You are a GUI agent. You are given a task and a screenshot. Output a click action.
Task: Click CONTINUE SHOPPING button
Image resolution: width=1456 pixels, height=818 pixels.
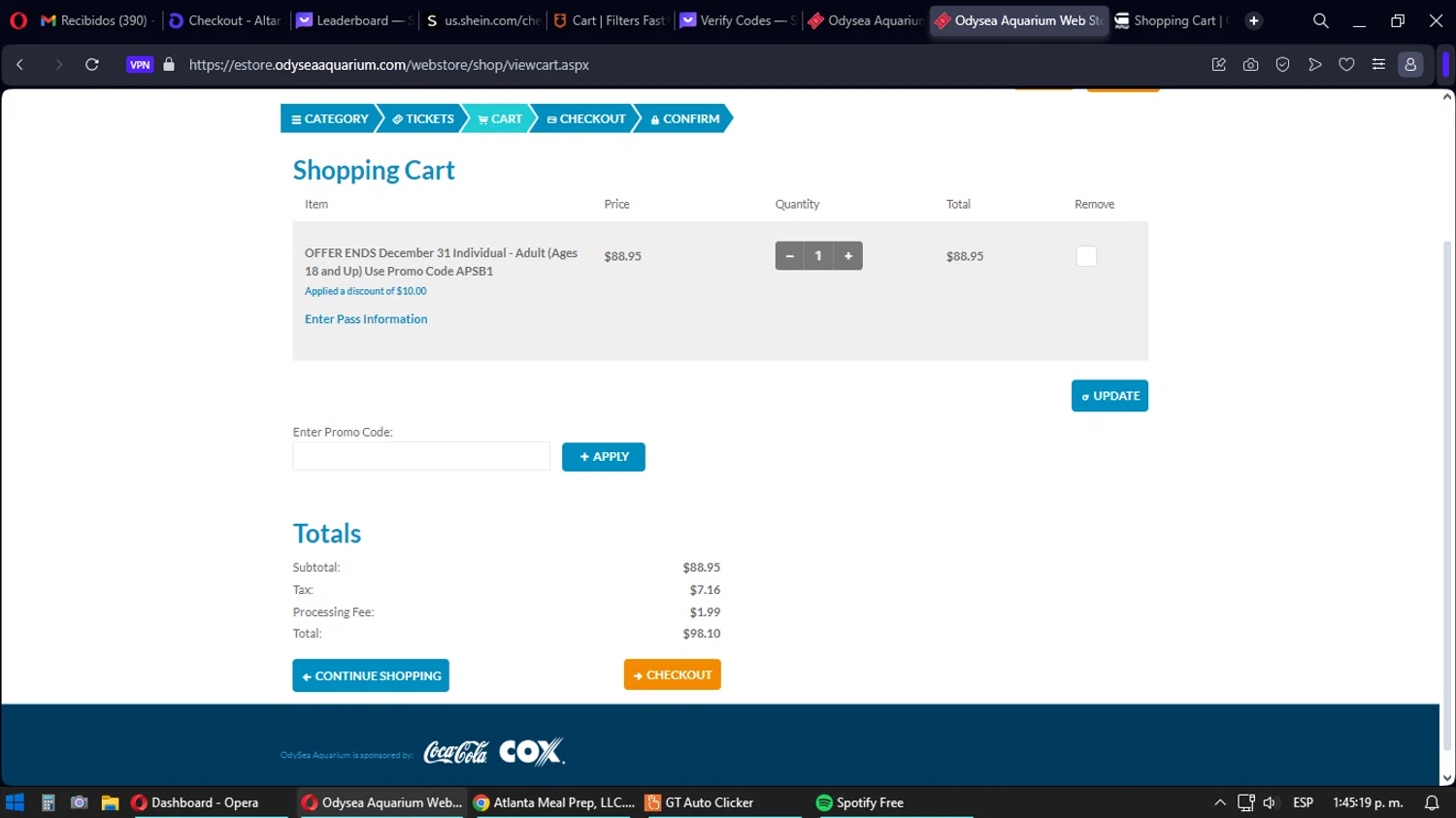(371, 675)
